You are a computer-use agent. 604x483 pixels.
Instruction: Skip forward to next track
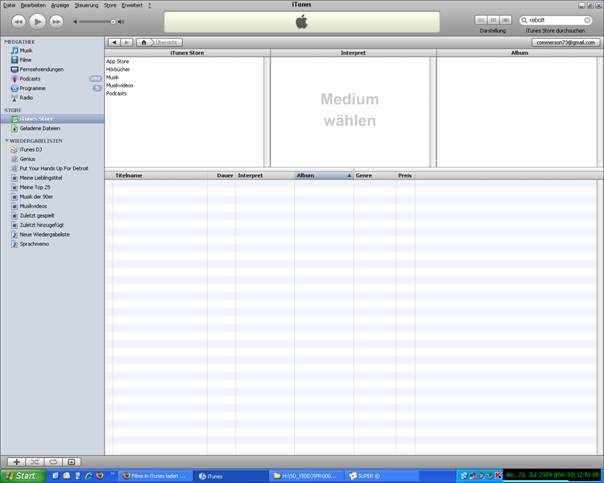tap(56, 22)
